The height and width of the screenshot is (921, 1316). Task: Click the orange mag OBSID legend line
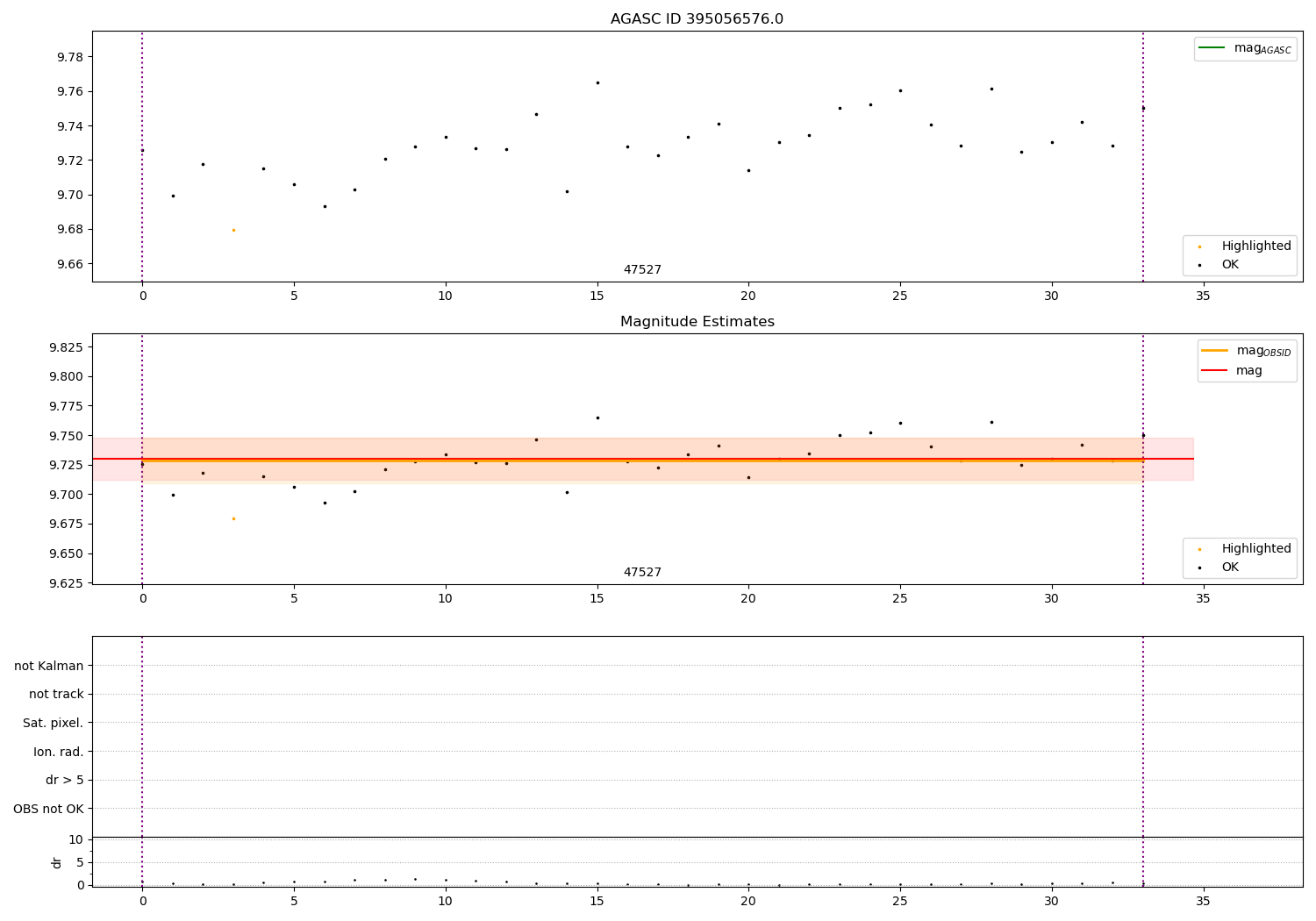(1214, 351)
